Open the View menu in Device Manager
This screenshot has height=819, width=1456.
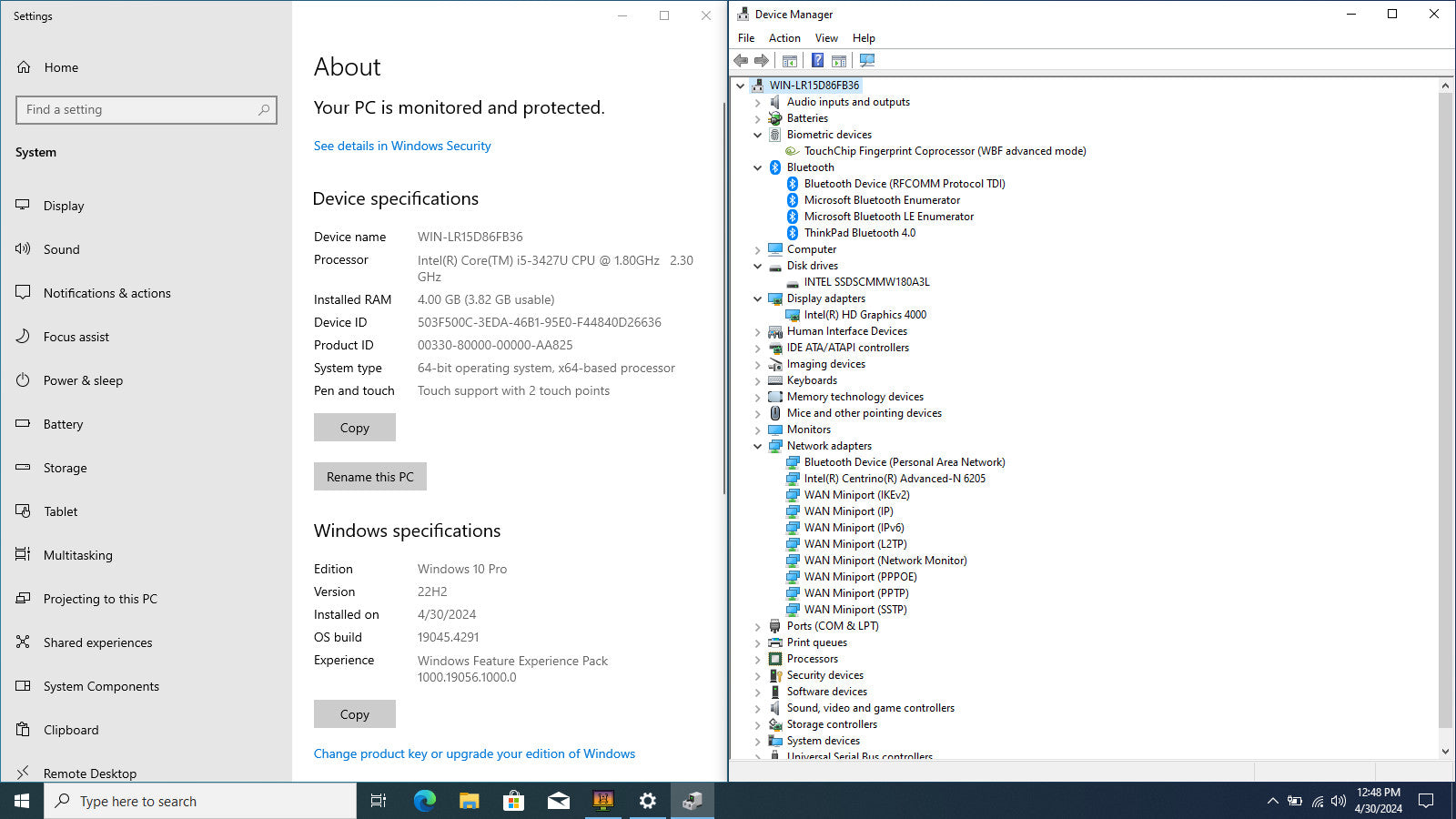coord(826,38)
